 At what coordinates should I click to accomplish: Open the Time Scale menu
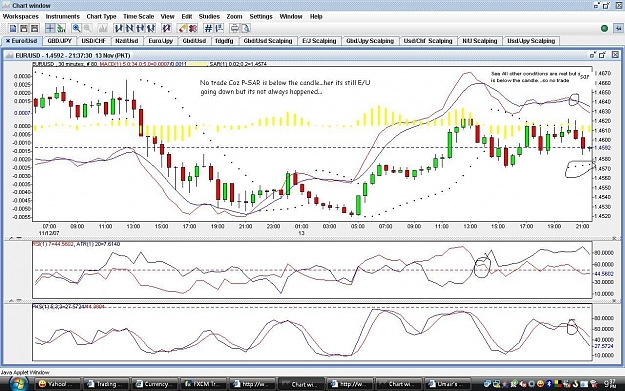tap(138, 16)
